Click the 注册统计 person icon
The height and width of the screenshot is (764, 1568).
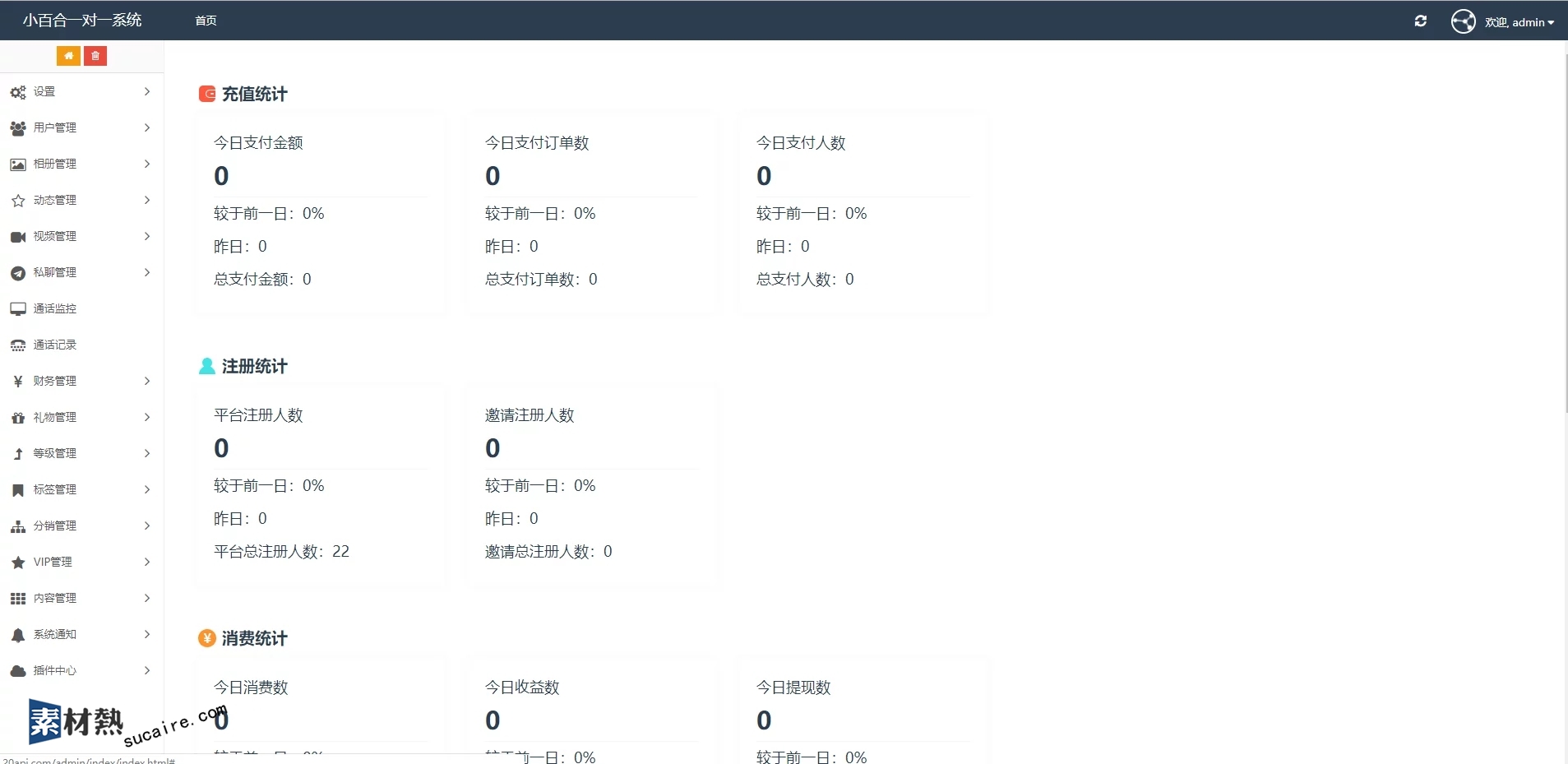(207, 366)
